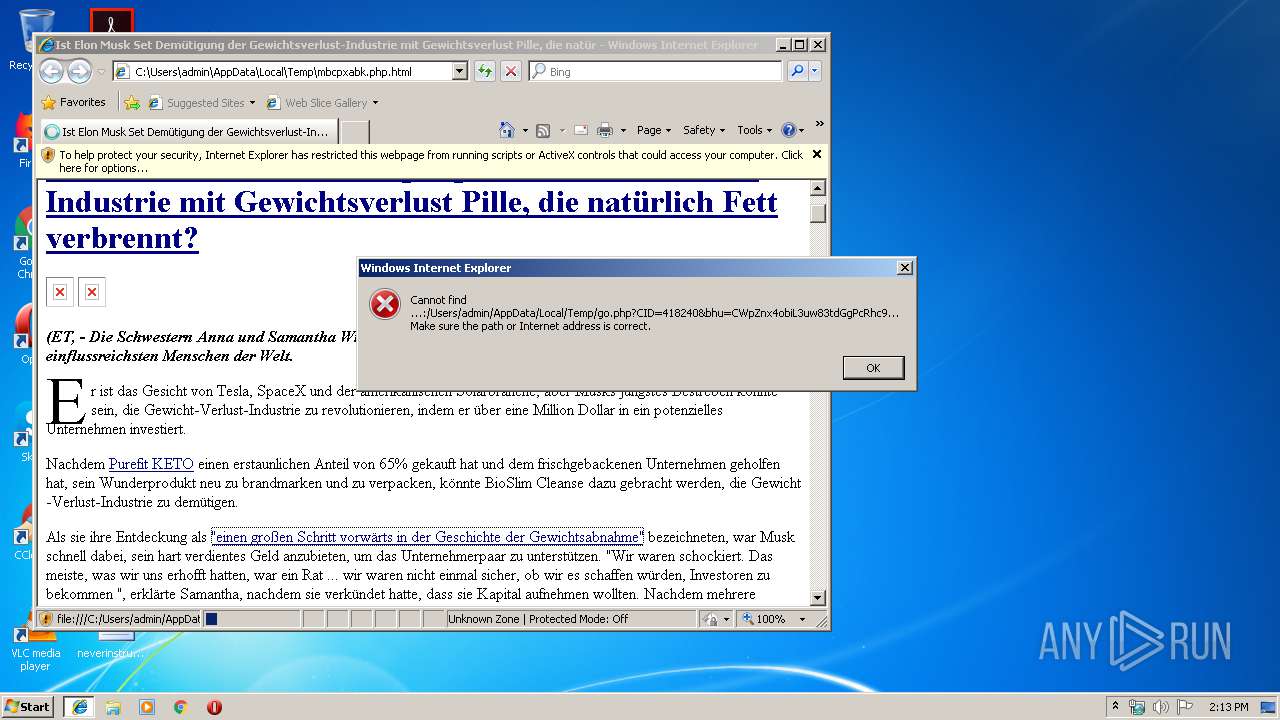This screenshot has width=1280, height=720.
Task: Click the scroll-up arrow of the page
Action: [817, 188]
